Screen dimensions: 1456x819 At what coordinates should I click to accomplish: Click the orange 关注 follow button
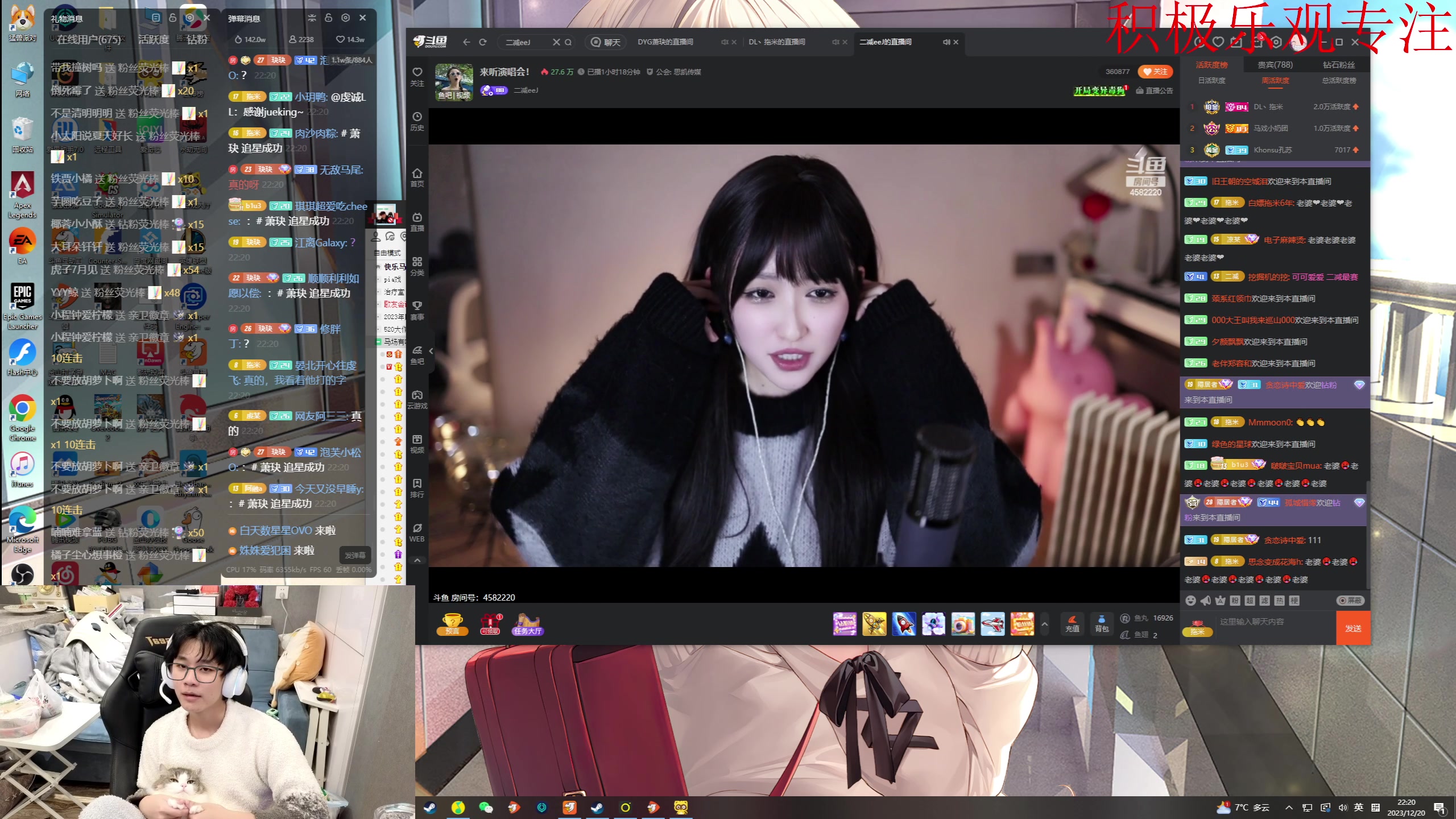coord(1155,72)
